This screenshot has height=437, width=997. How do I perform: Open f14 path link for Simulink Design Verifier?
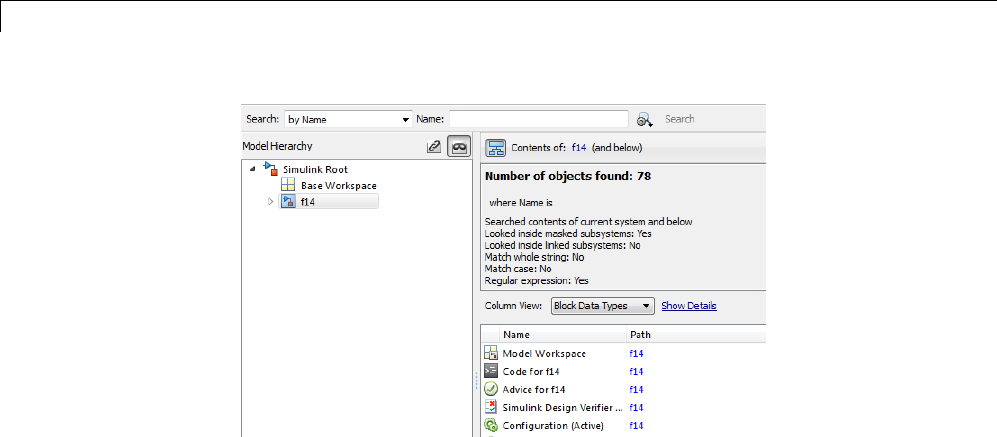(636, 408)
